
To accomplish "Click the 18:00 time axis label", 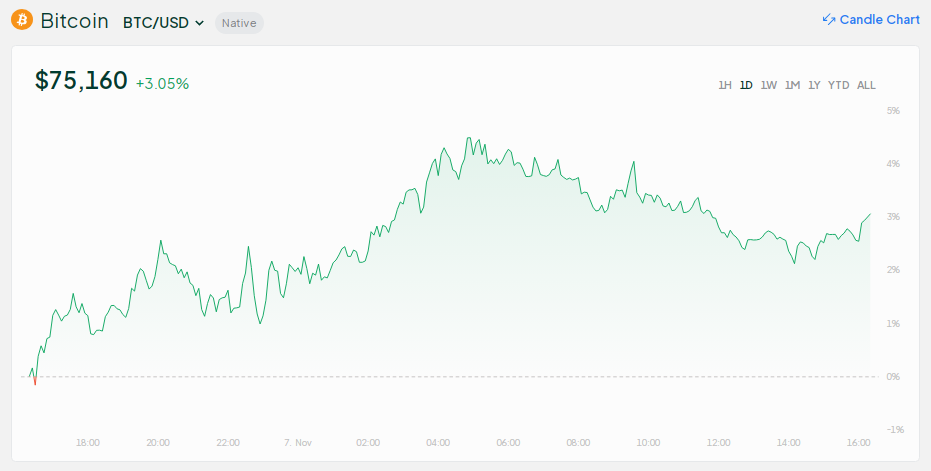I will pyautogui.click(x=88, y=442).
